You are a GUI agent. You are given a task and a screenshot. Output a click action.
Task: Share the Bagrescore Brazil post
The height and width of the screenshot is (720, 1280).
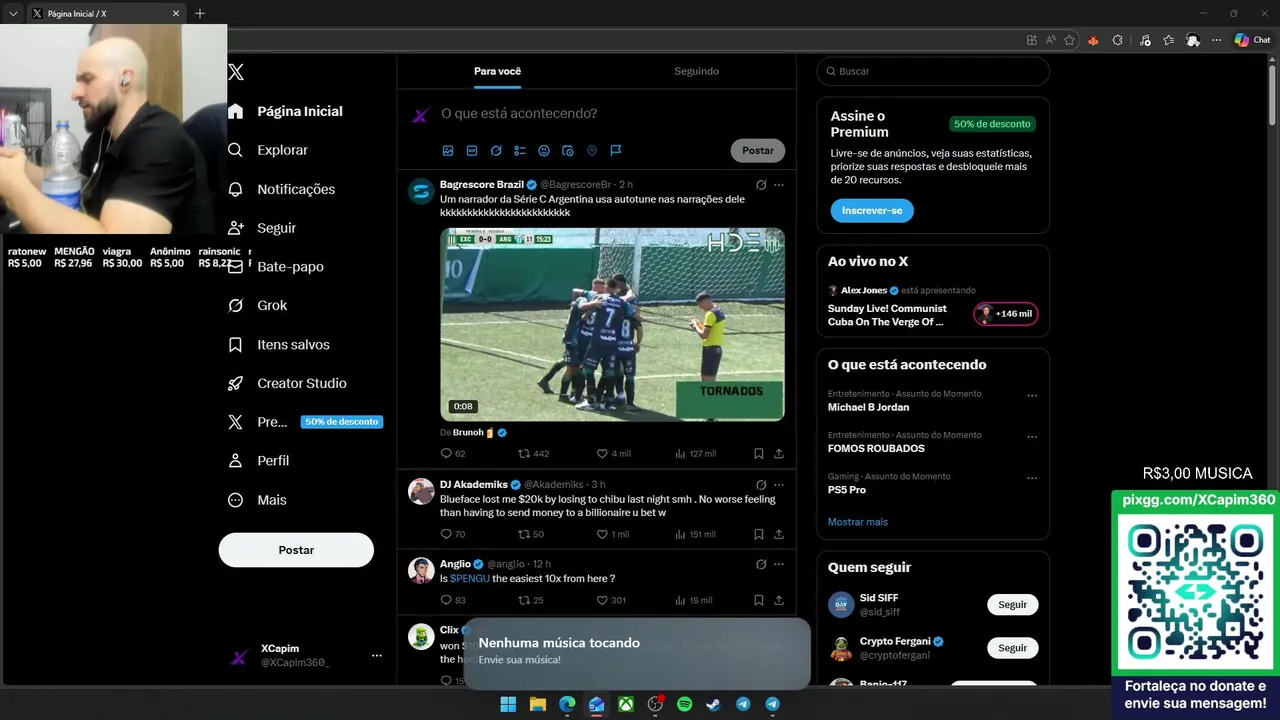[779, 454]
